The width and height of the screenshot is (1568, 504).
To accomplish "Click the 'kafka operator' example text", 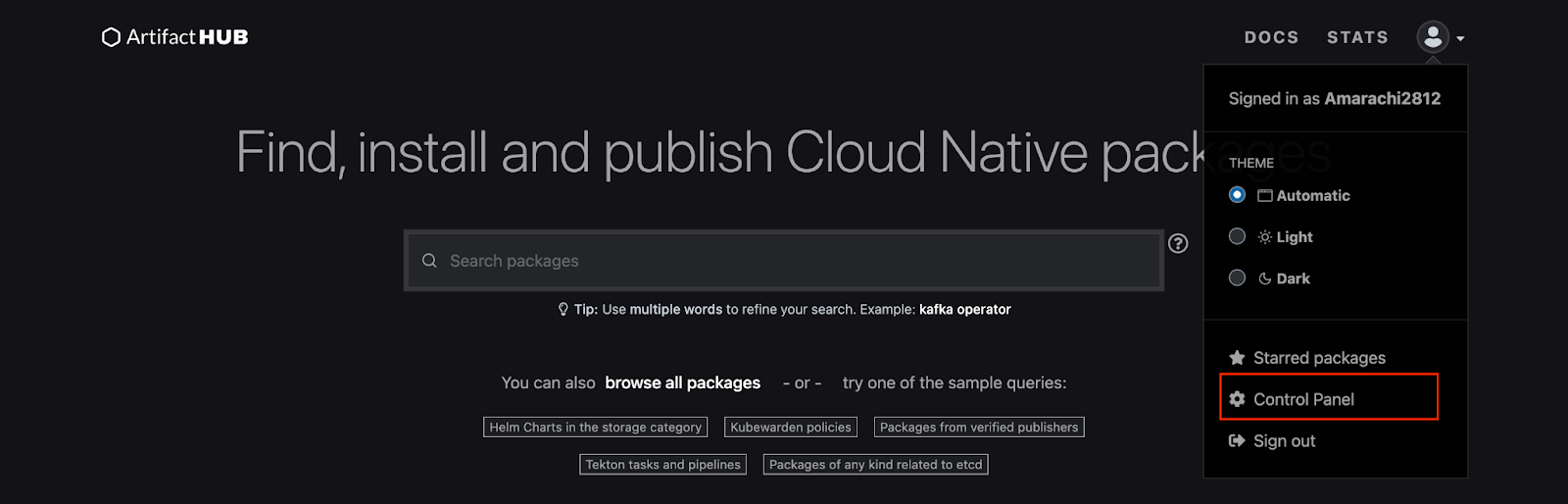I will click(x=965, y=309).
